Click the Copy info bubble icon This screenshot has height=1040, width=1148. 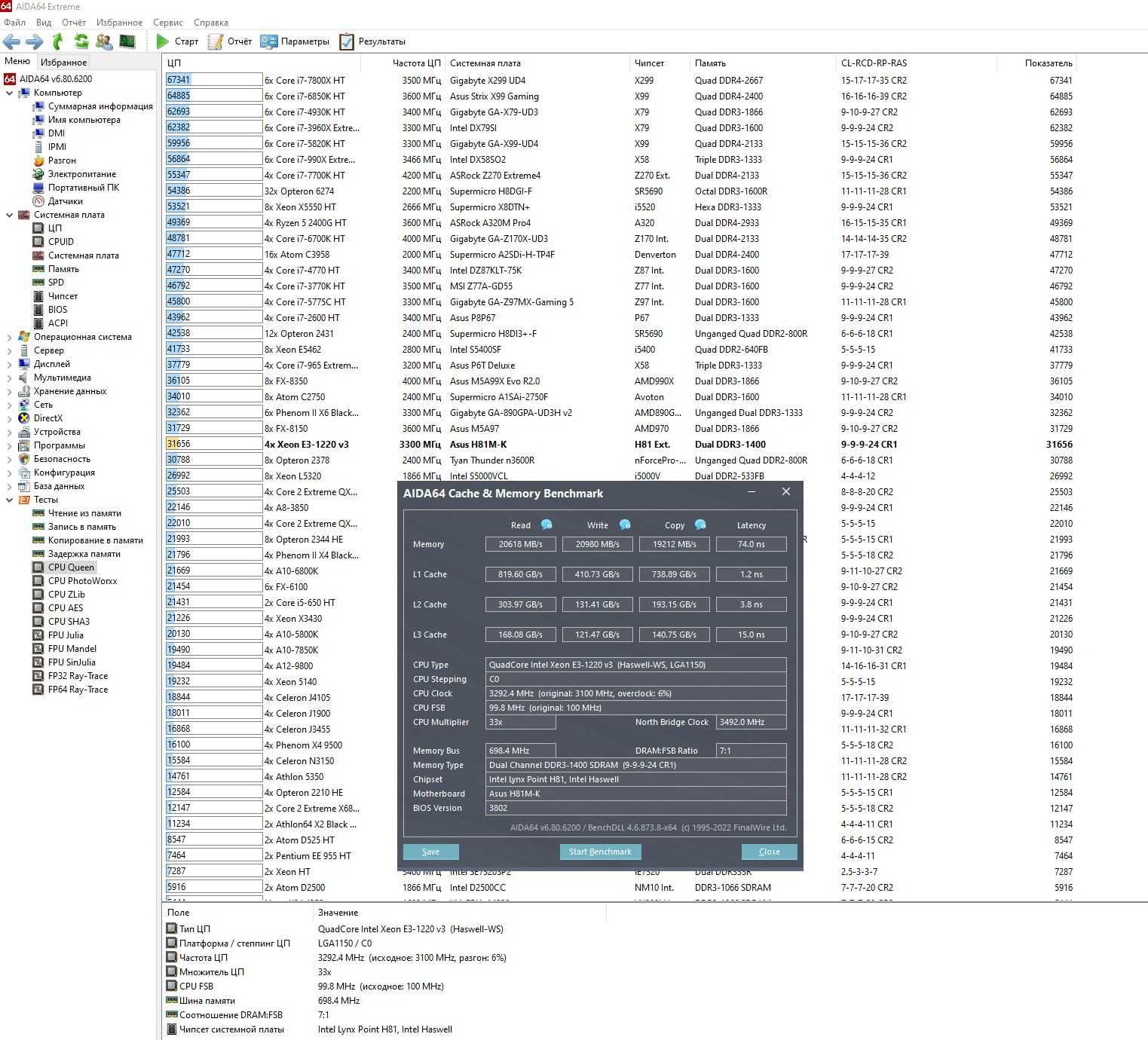pos(700,525)
